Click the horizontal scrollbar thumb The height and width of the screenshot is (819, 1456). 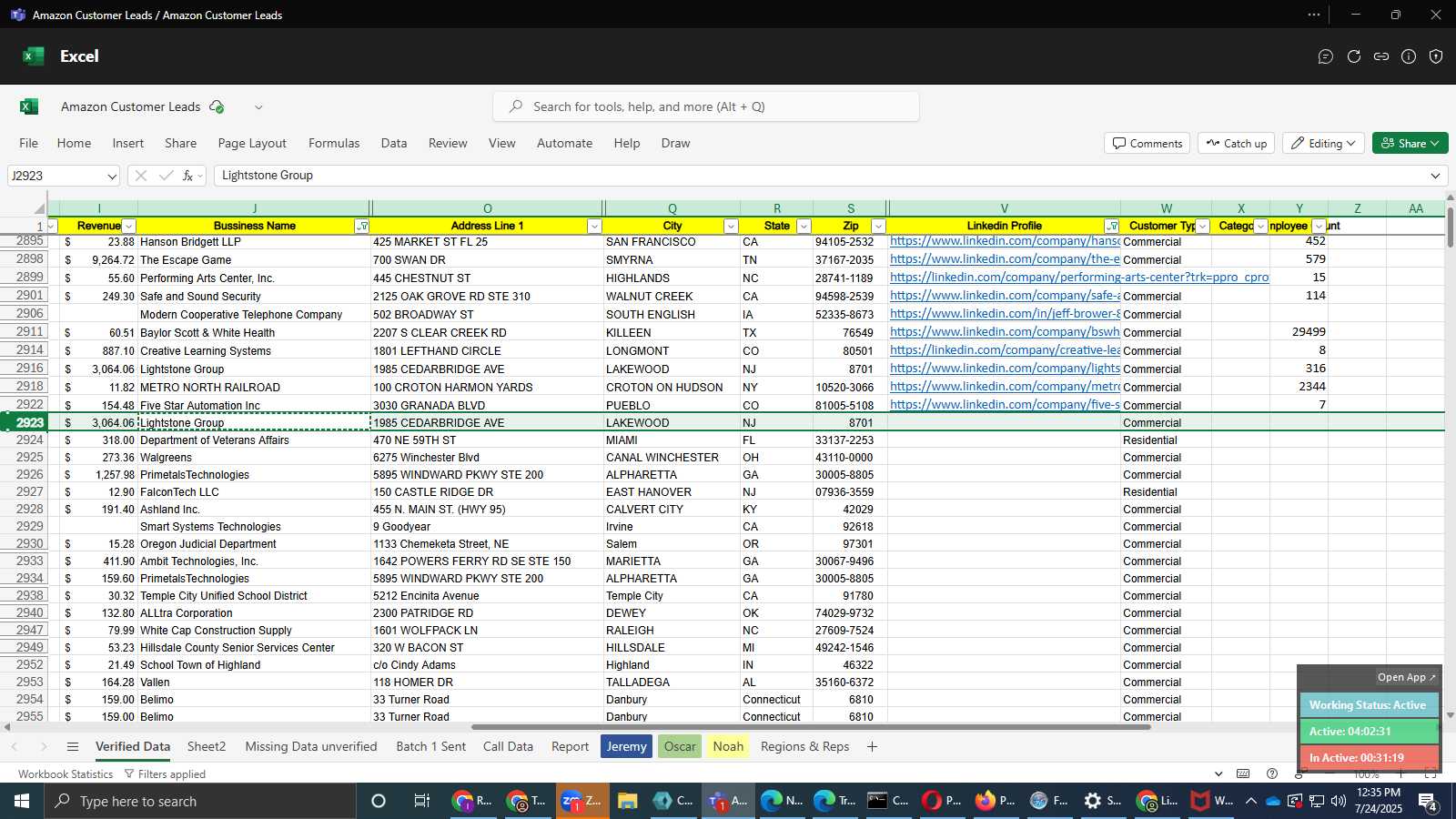tap(811, 727)
